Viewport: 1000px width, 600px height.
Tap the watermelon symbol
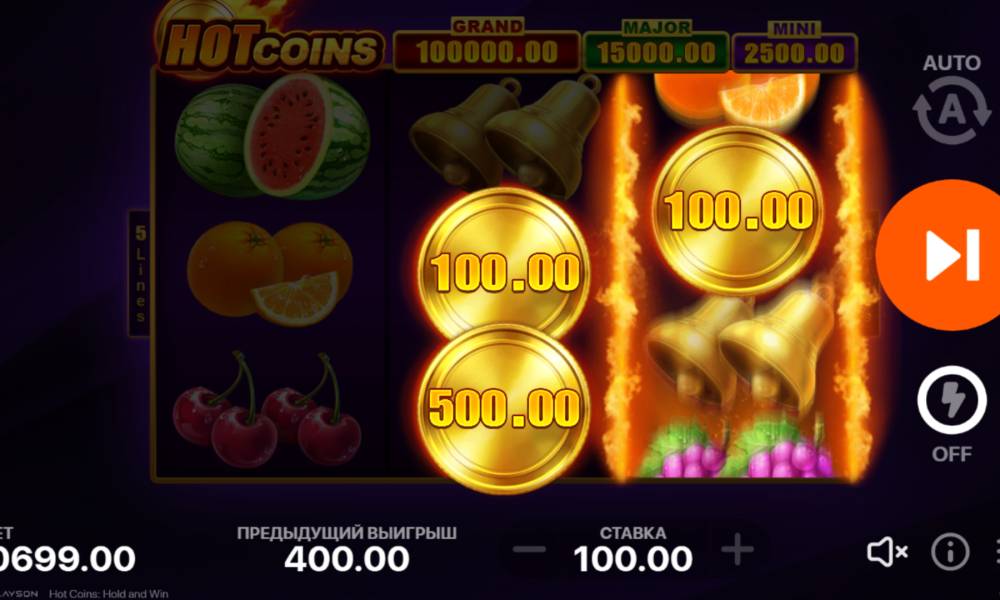coord(272,136)
